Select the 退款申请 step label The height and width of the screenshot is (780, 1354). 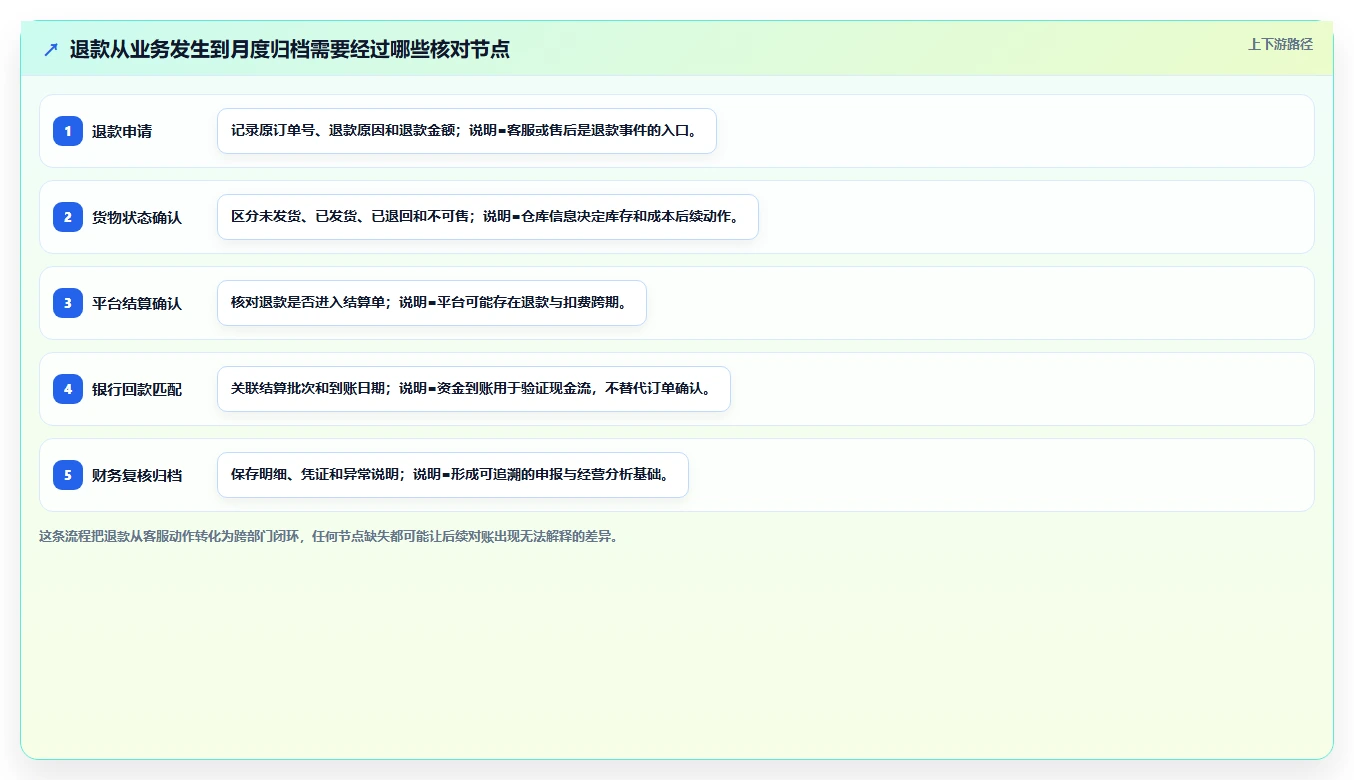click(122, 131)
